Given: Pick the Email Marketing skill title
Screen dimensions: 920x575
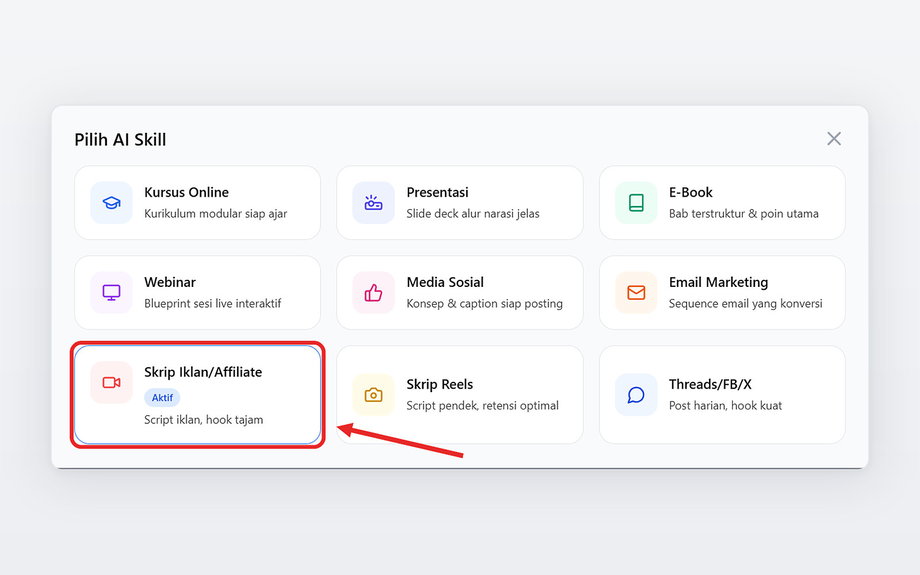Looking at the screenshot, I should pos(718,282).
